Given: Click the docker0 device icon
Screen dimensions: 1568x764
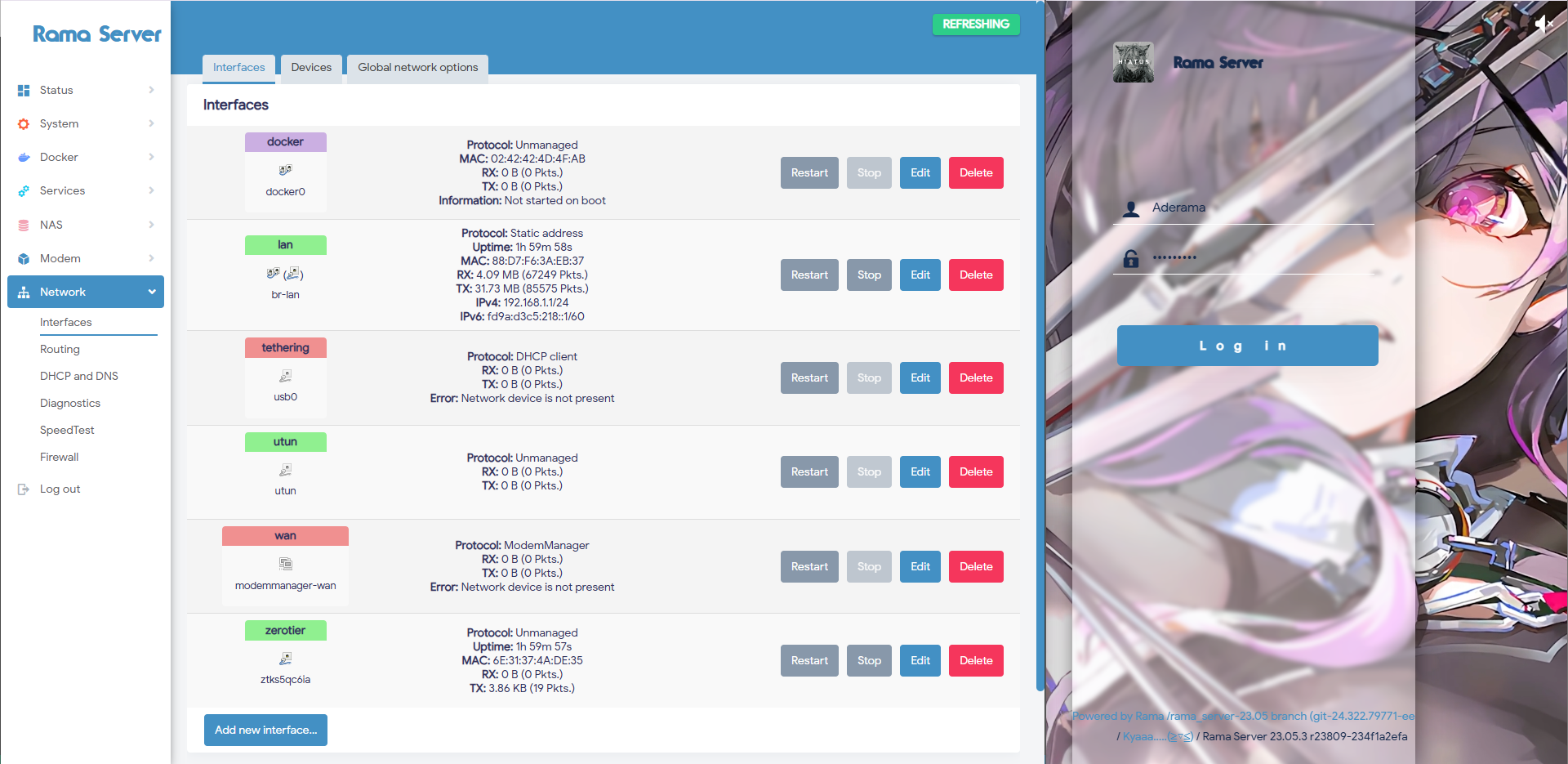Looking at the screenshot, I should pyautogui.click(x=285, y=170).
